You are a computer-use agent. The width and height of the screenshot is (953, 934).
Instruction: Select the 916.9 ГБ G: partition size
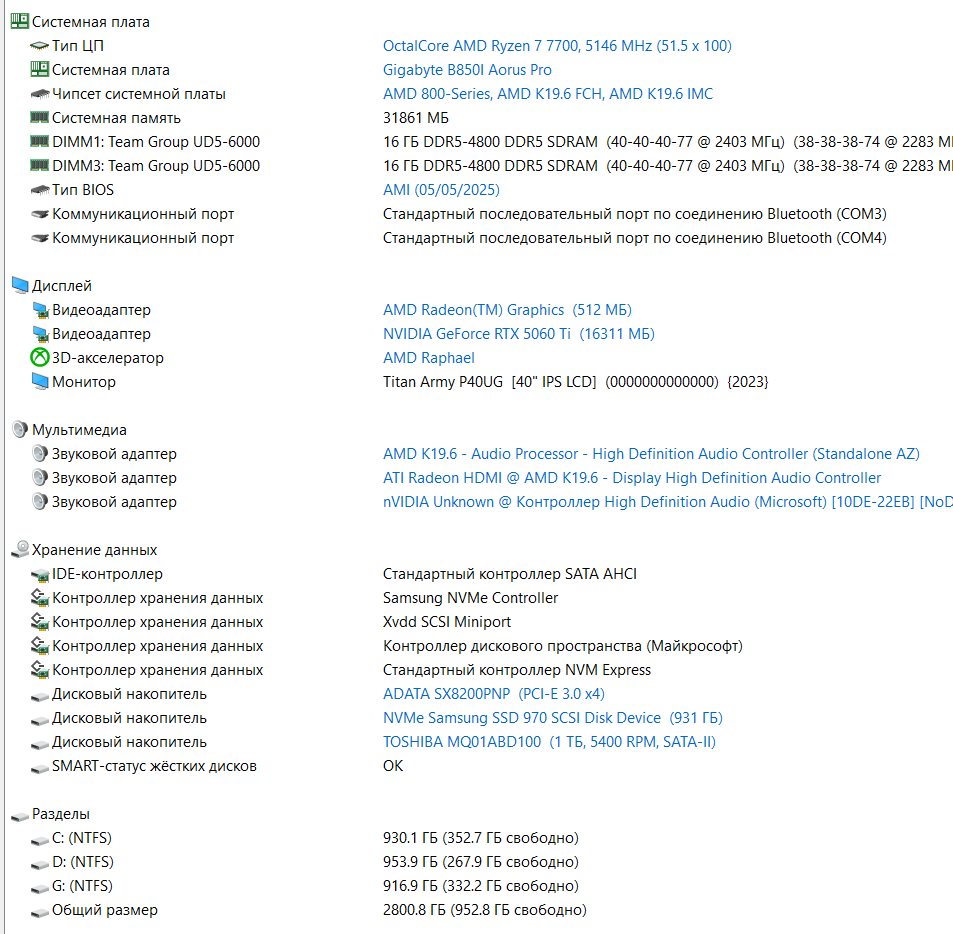tap(480, 886)
